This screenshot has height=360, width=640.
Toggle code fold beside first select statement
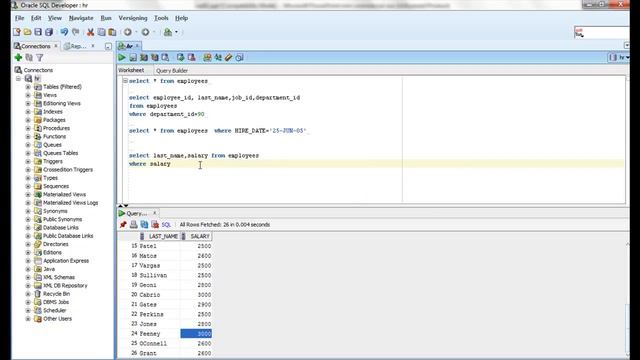[125, 81]
